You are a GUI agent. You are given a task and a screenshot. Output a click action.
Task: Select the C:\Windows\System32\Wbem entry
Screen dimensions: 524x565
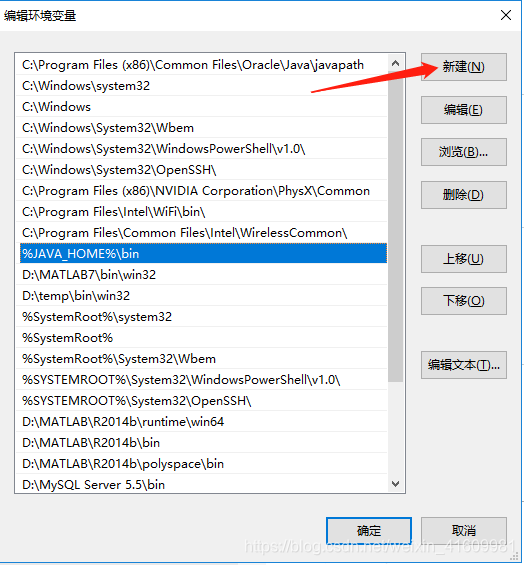click(201, 128)
